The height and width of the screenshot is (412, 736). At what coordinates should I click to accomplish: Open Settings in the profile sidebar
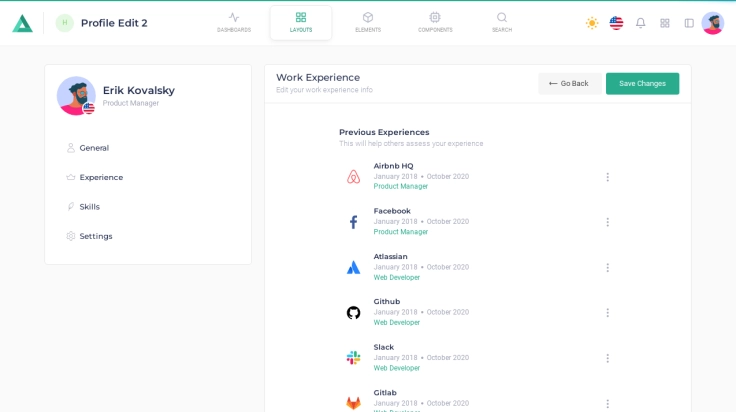pyautogui.click(x=95, y=236)
